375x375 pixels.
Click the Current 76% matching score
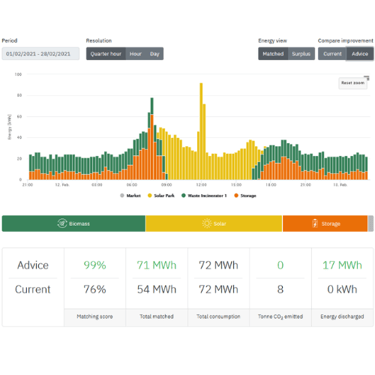pyautogui.click(x=95, y=289)
